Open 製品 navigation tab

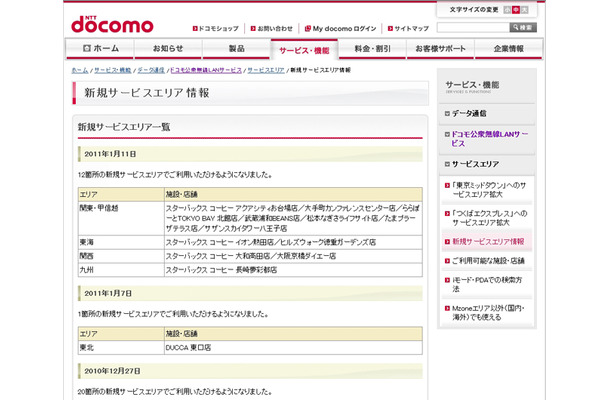(x=237, y=49)
